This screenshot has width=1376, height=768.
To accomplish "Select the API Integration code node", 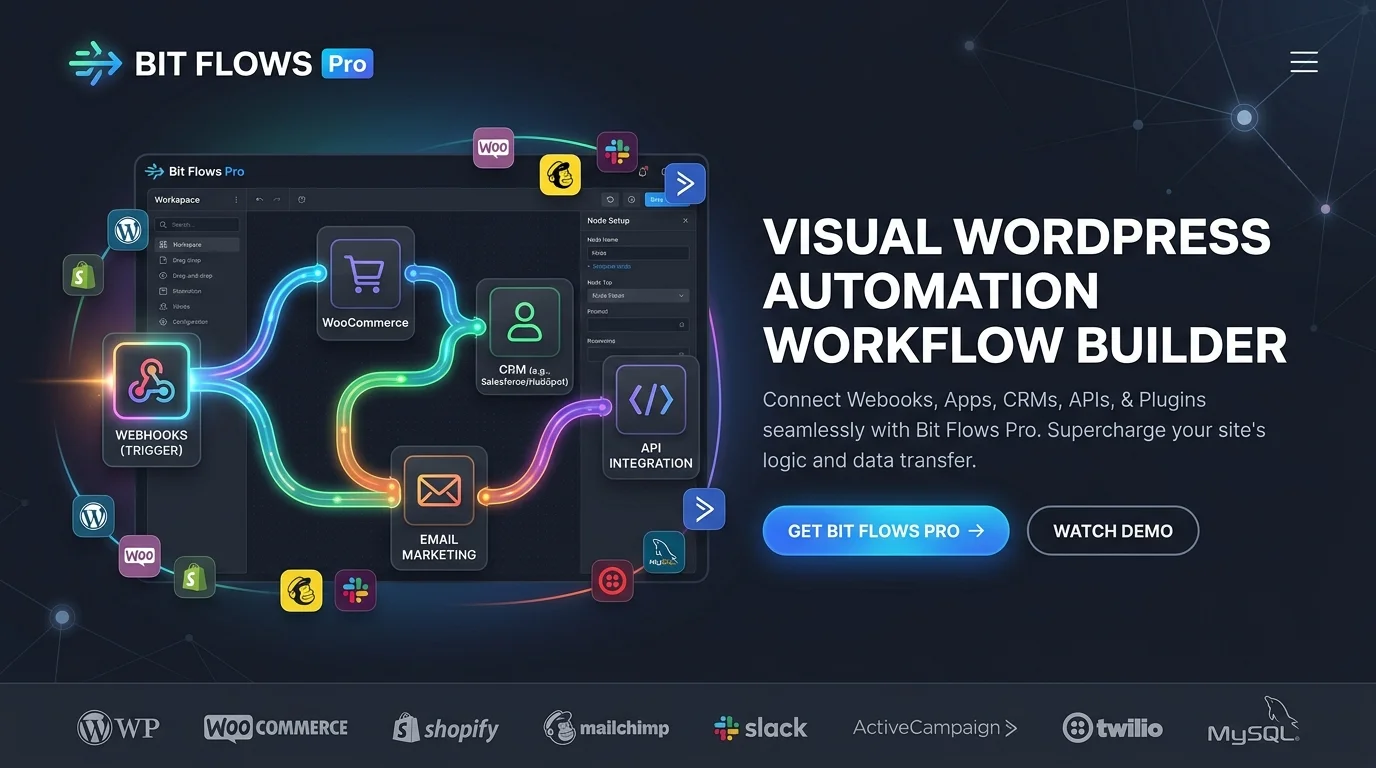I will point(651,418).
